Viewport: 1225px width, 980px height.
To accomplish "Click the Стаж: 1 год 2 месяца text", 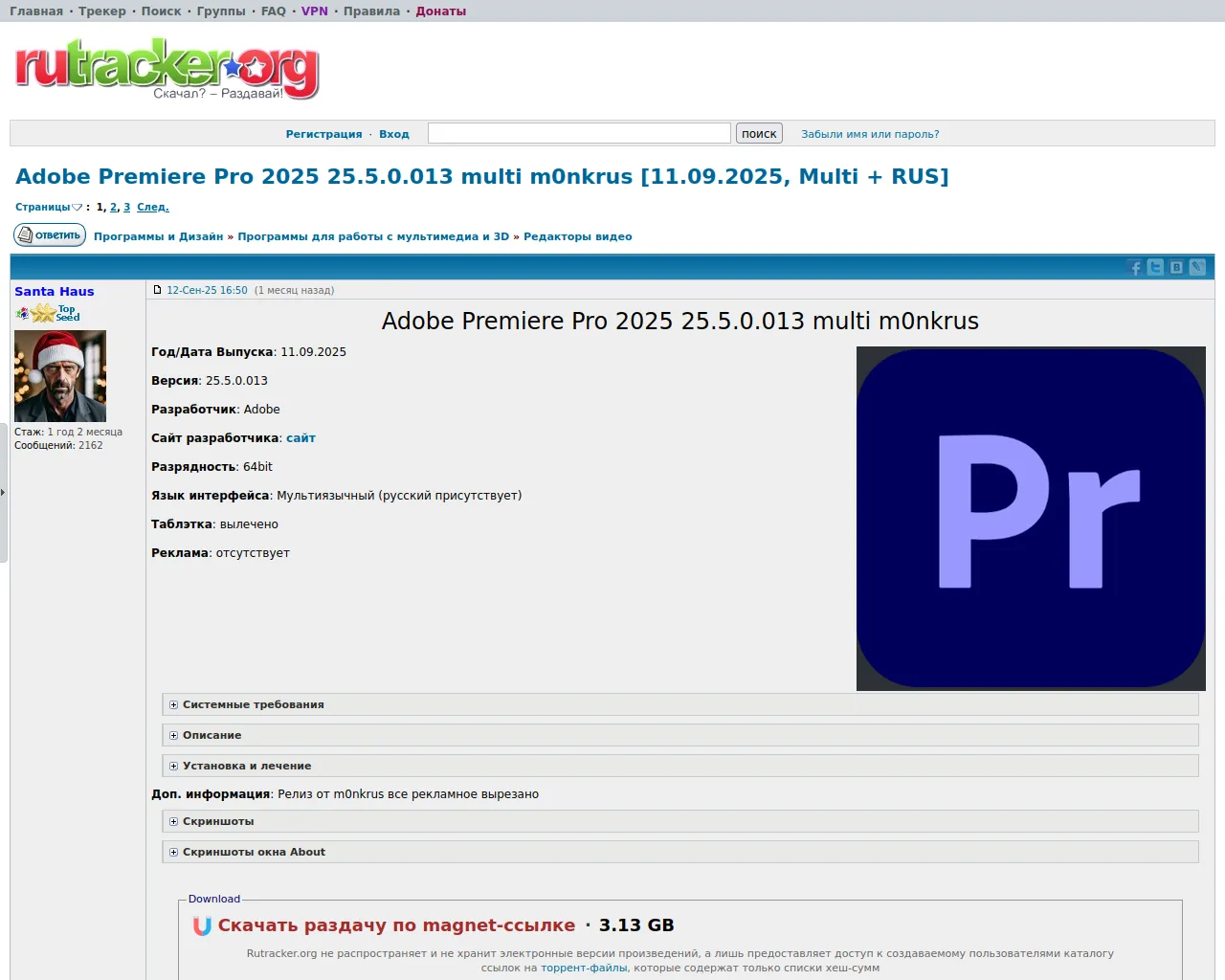I will 68,432.
